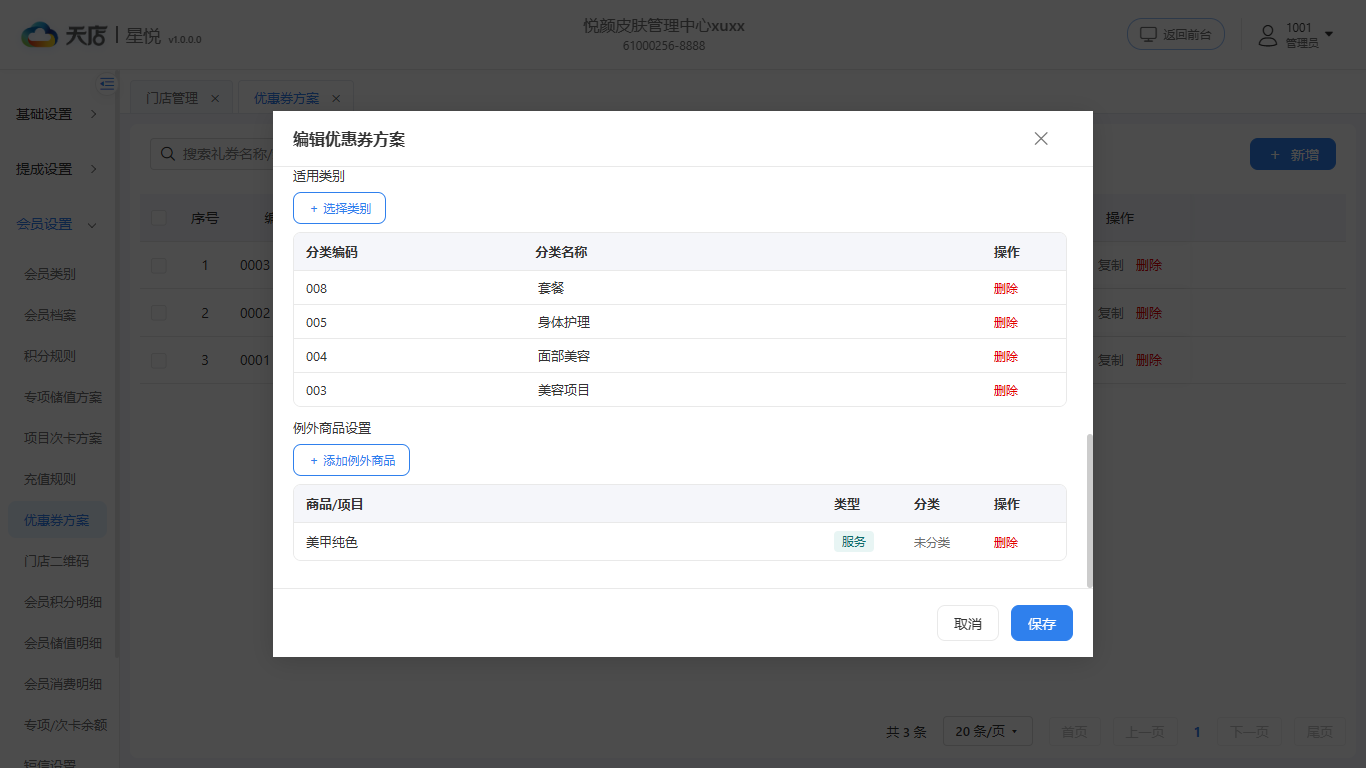The width and height of the screenshot is (1366, 768).
Task: Delete the 美甲纯色 exception item
Action: [x=1006, y=542]
